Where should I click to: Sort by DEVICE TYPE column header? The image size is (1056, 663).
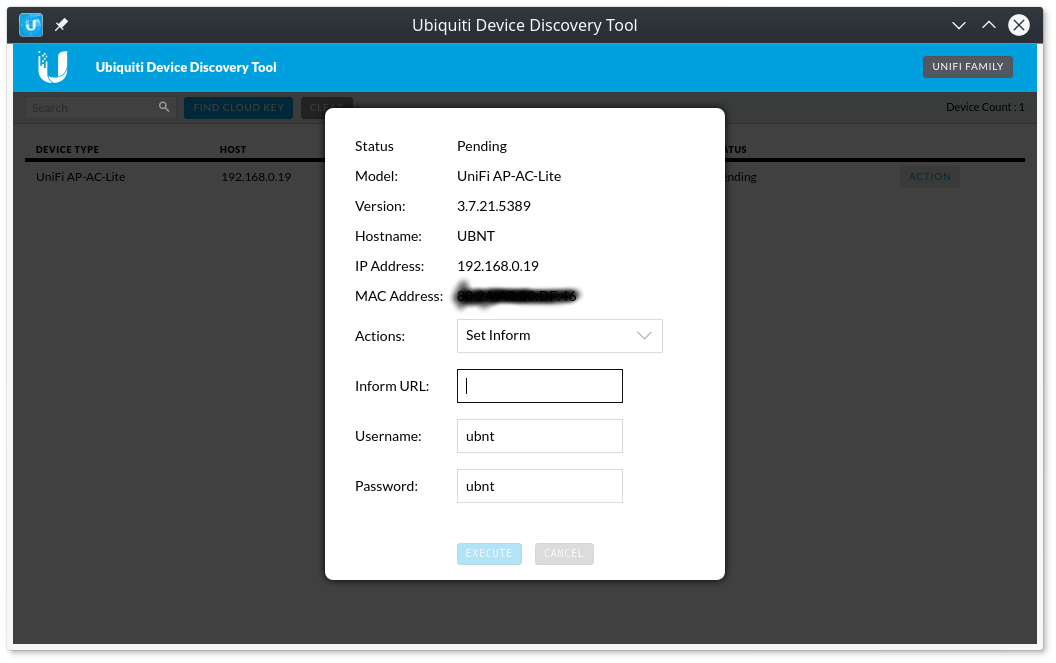(67, 150)
